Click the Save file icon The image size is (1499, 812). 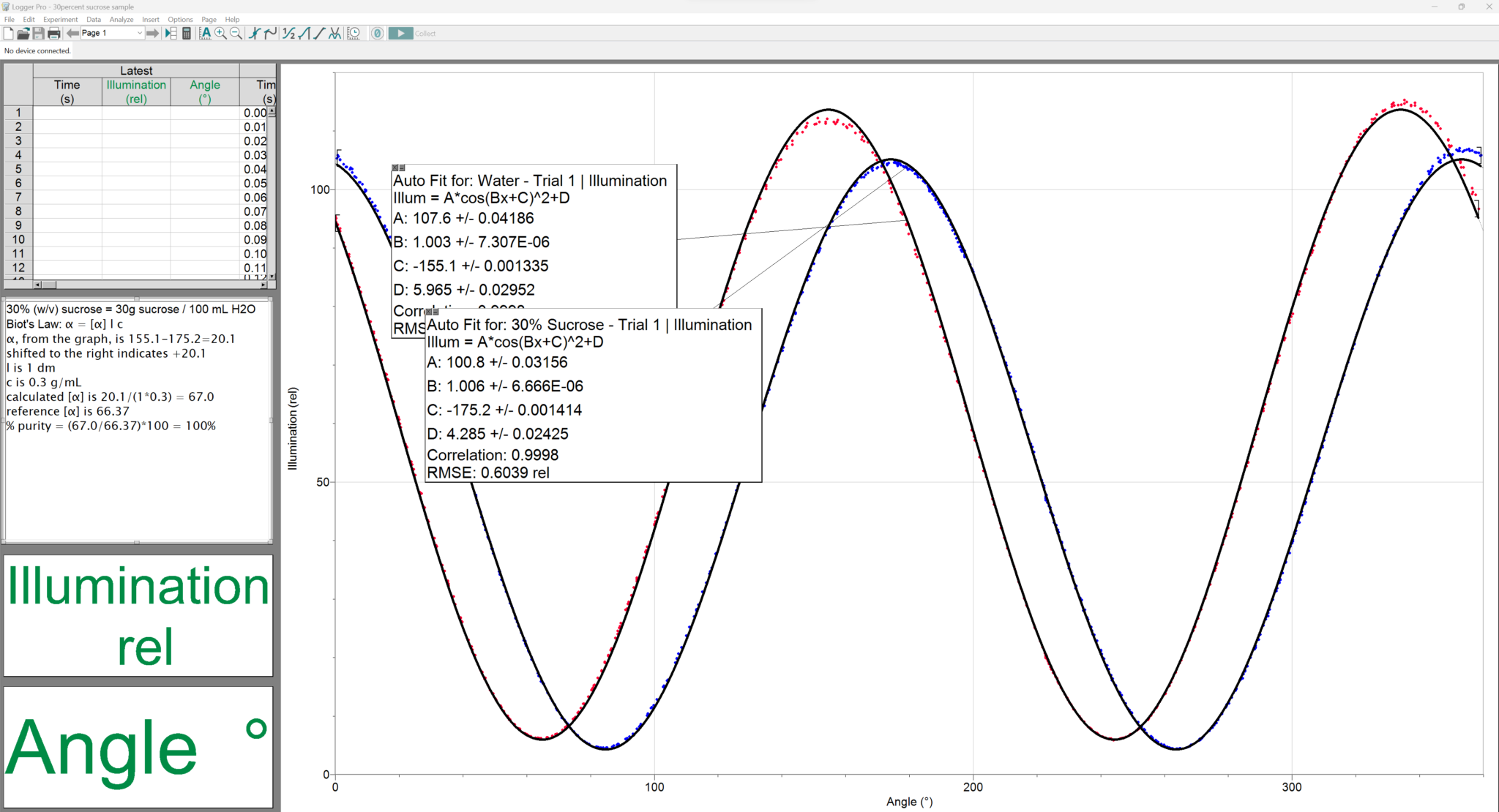click(x=38, y=33)
